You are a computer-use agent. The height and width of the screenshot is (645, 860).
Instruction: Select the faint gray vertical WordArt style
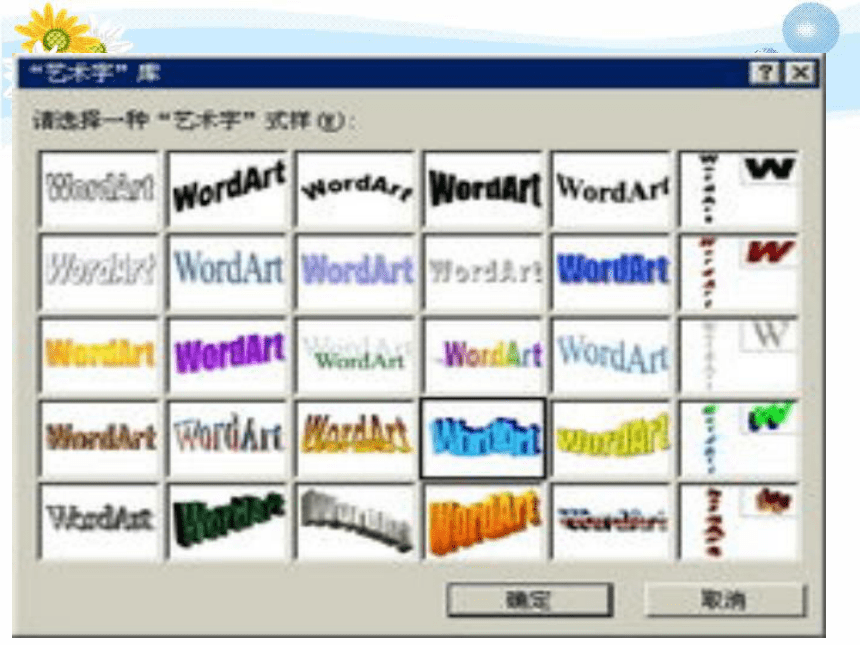point(739,354)
